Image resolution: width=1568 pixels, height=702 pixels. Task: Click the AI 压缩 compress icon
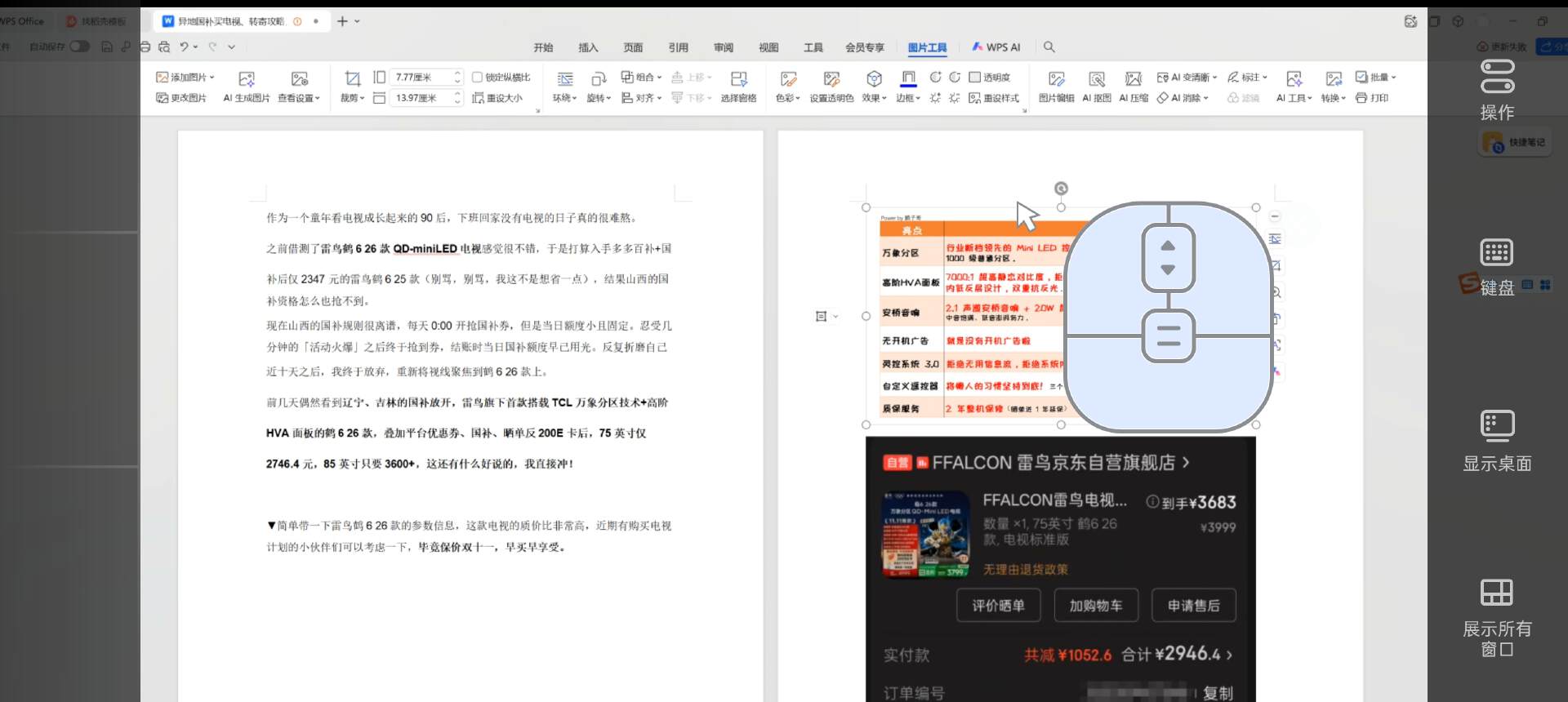point(1133,79)
